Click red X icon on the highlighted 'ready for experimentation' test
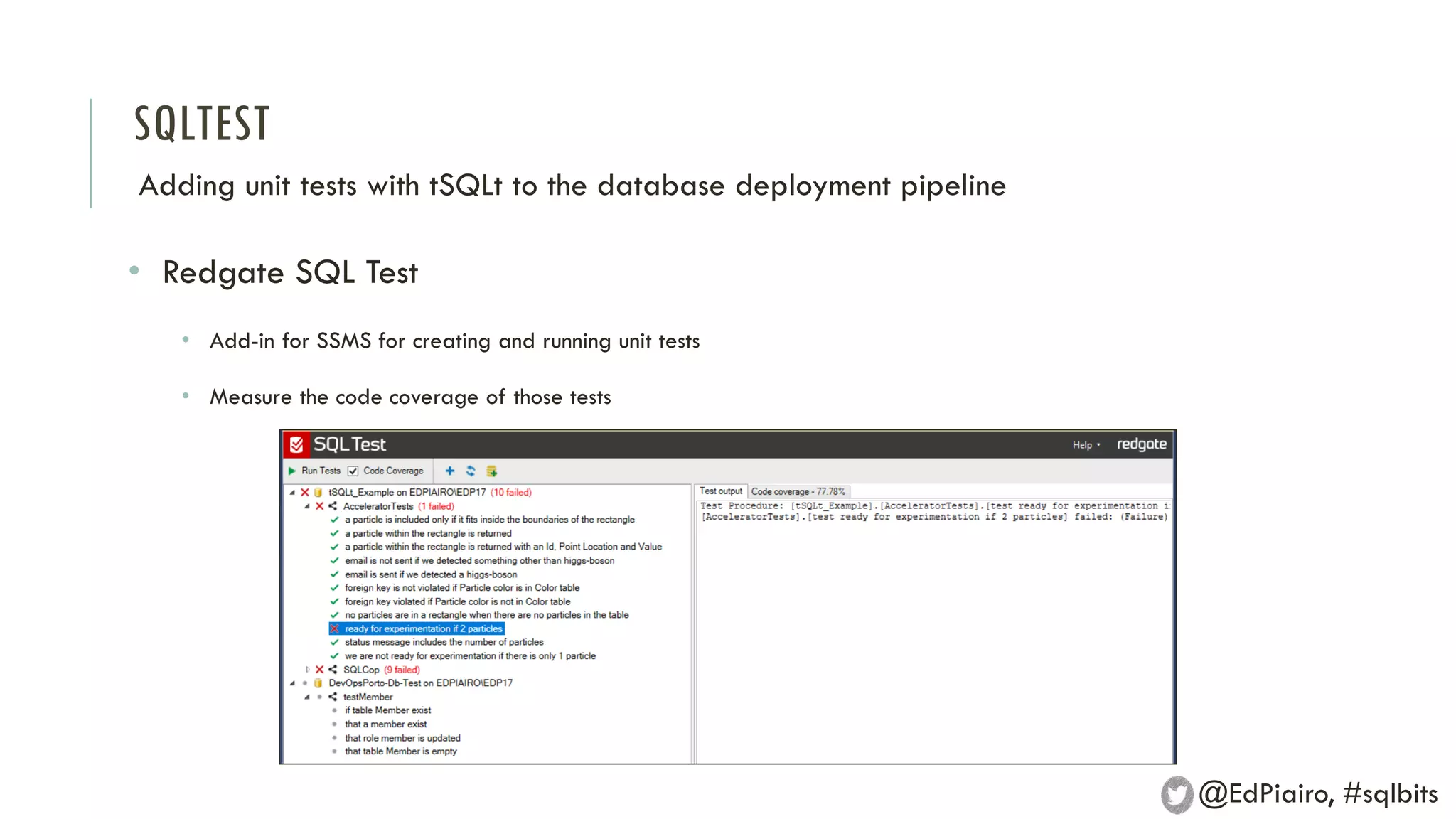This screenshot has width=1456, height=819. [334, 628]
